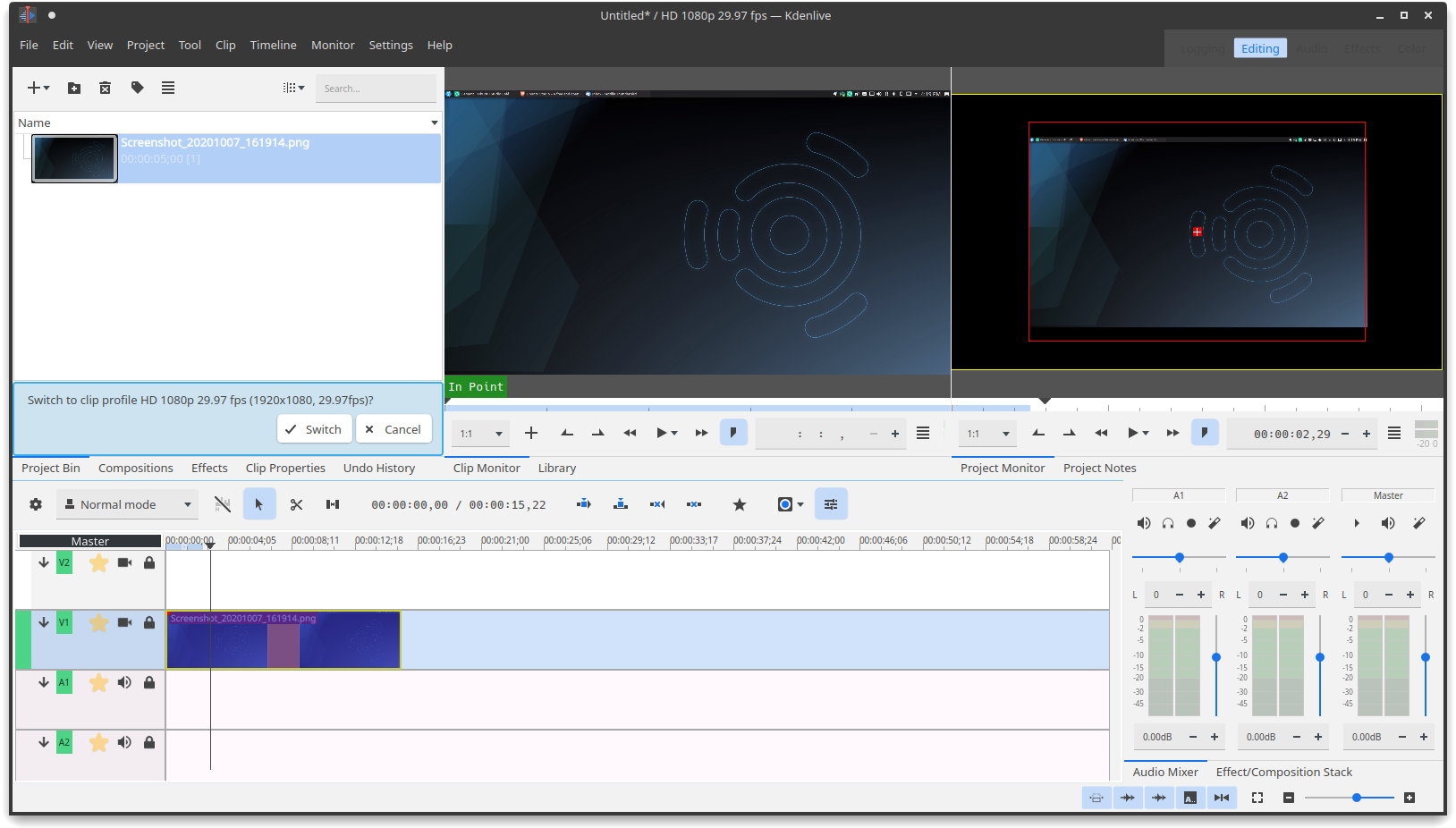The image size is (1456, 828).
Task: Open the Normal mode dropdown
Action: click(127, 503)
